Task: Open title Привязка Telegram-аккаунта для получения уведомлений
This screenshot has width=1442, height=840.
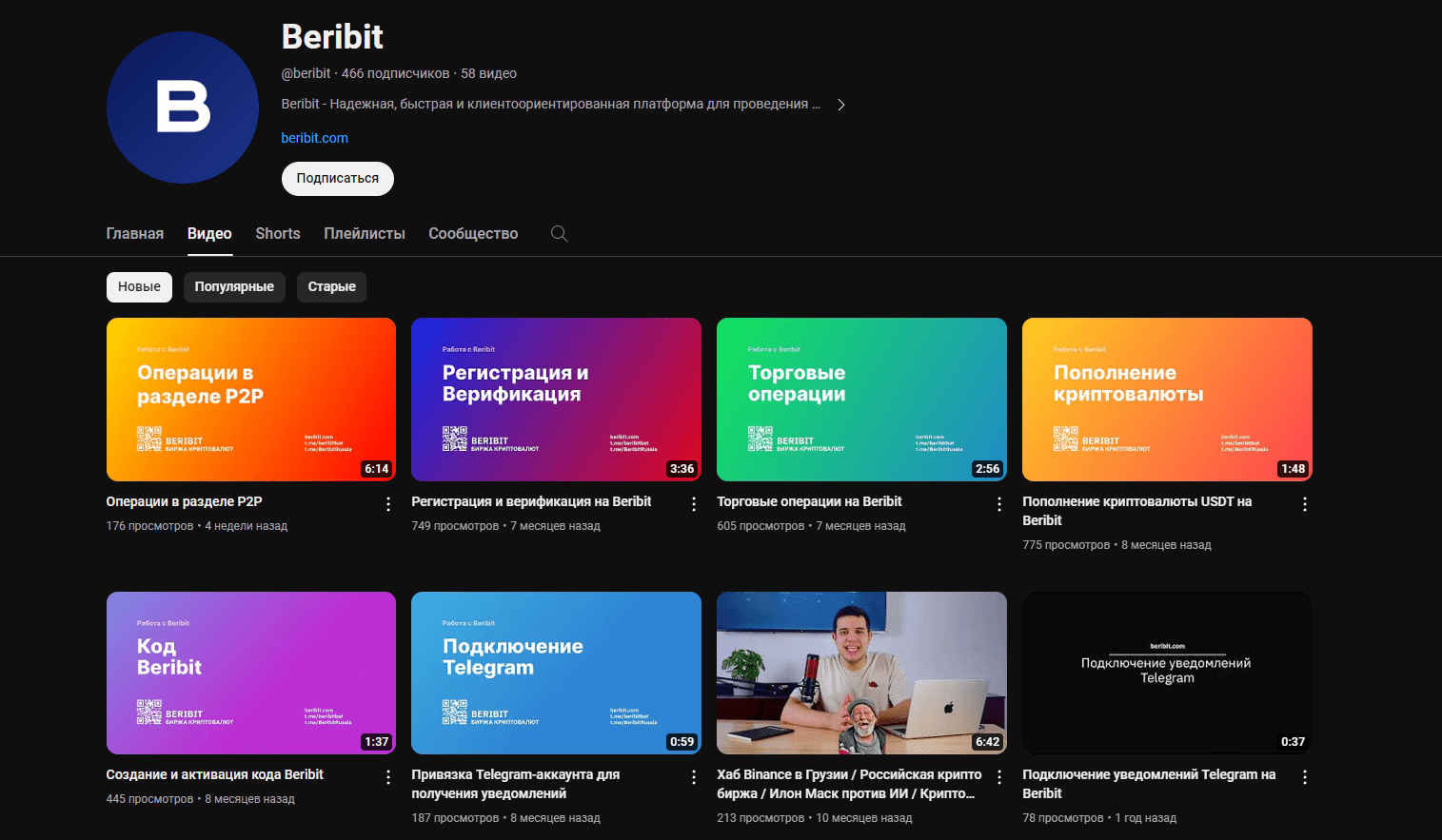Action: [x=516, y=784]
